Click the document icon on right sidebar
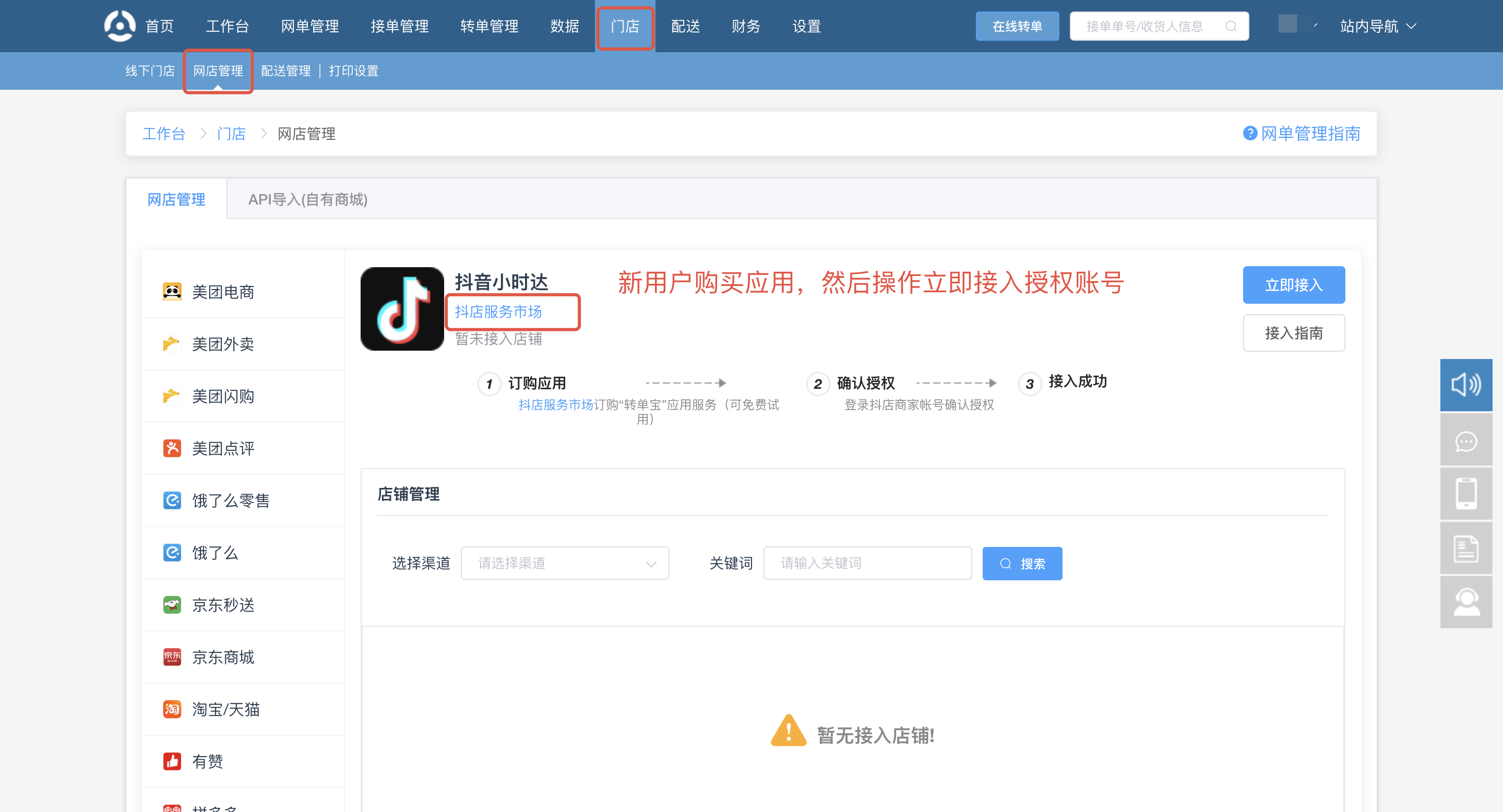This screenshot has height=812, width=1503. (x=1465, y=548)
